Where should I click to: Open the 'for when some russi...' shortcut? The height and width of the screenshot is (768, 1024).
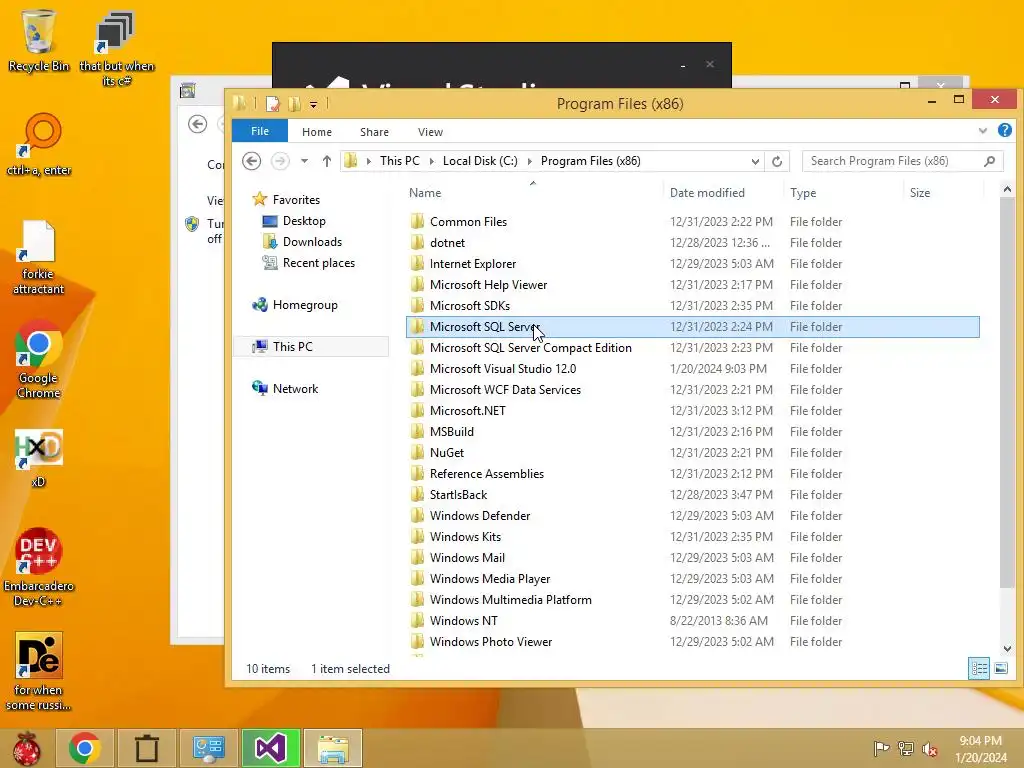39,671
